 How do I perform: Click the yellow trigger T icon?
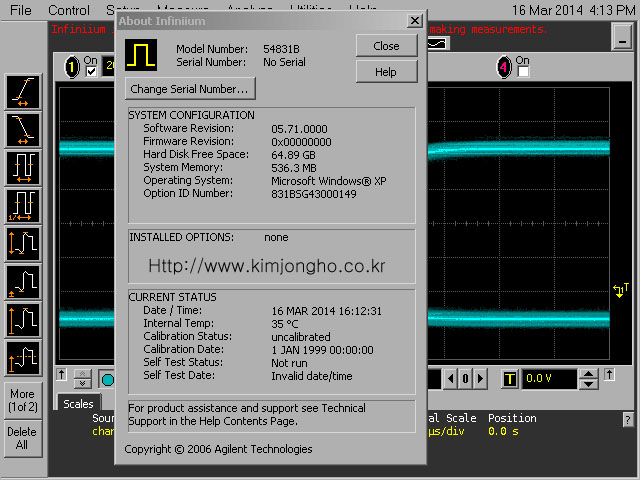point(510,379)
